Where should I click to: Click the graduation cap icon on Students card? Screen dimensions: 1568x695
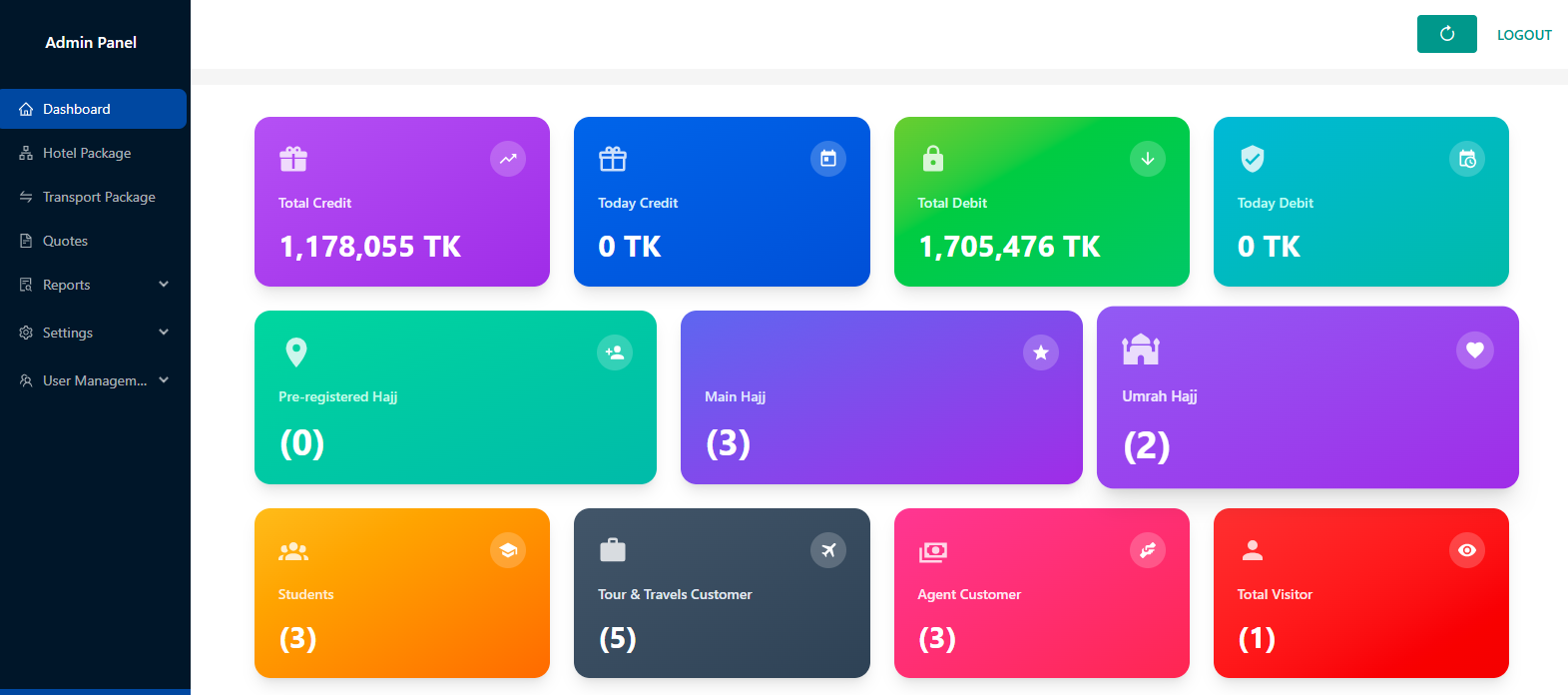[508, 550]
